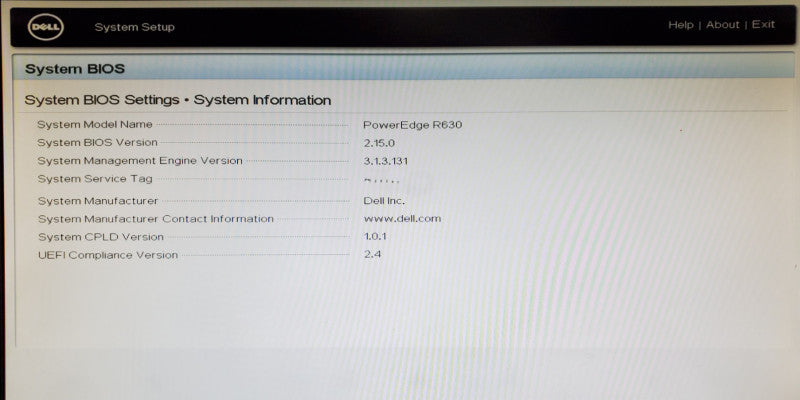Select the System CPLD Version label
The image size is (800, 400).
(x=101, y=237)
